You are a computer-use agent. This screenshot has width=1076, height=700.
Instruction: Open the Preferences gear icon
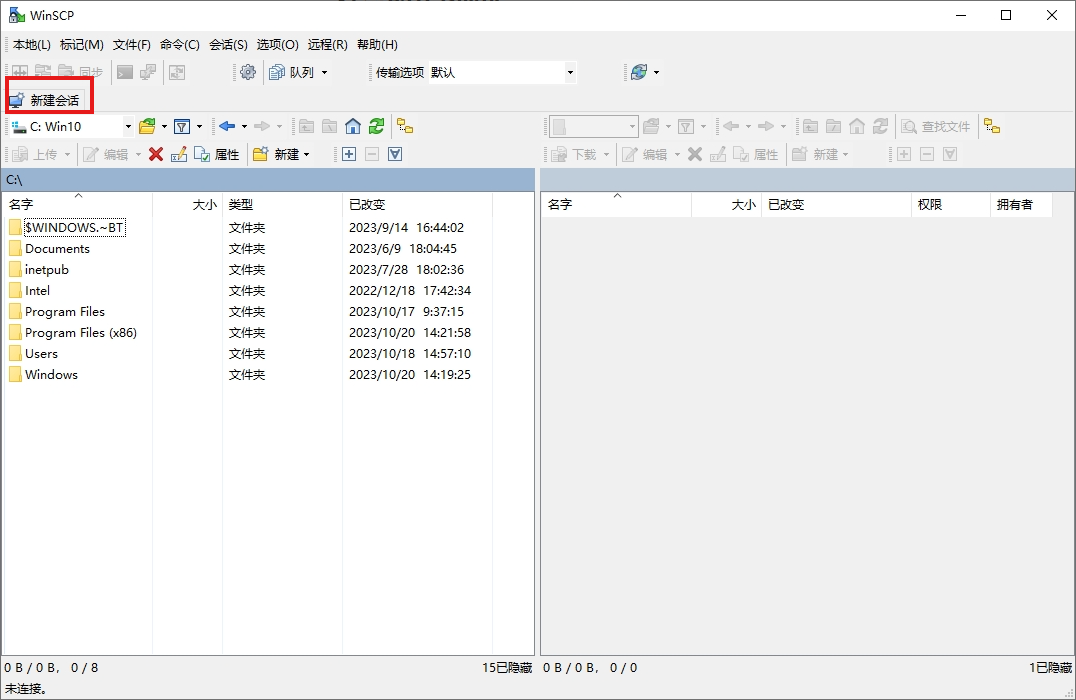coord(248,72)
